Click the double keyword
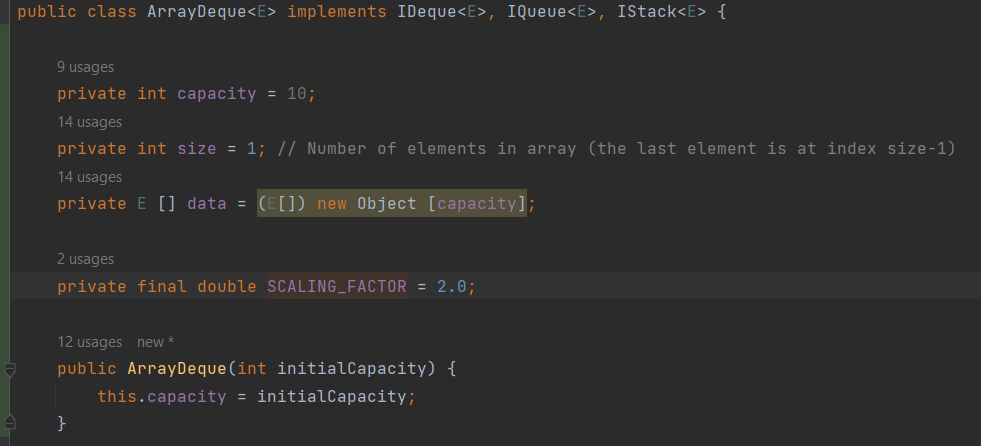The height and width of the screenshot is (446, 981). (227, 286)
